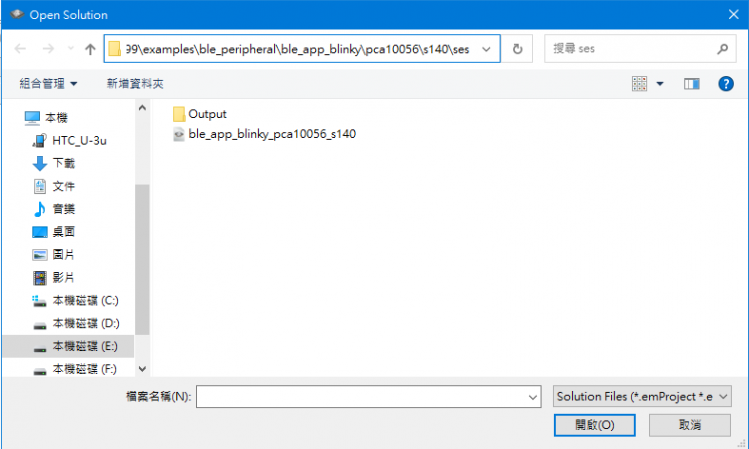Open the view options dropdown arrow
Viewport: 749px width, 449px height.
660,84
